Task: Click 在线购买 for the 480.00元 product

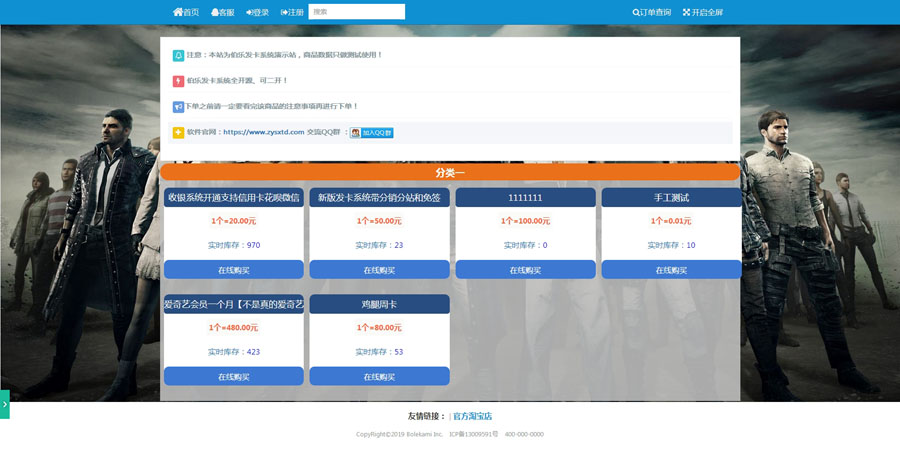Action: (234, 377)
